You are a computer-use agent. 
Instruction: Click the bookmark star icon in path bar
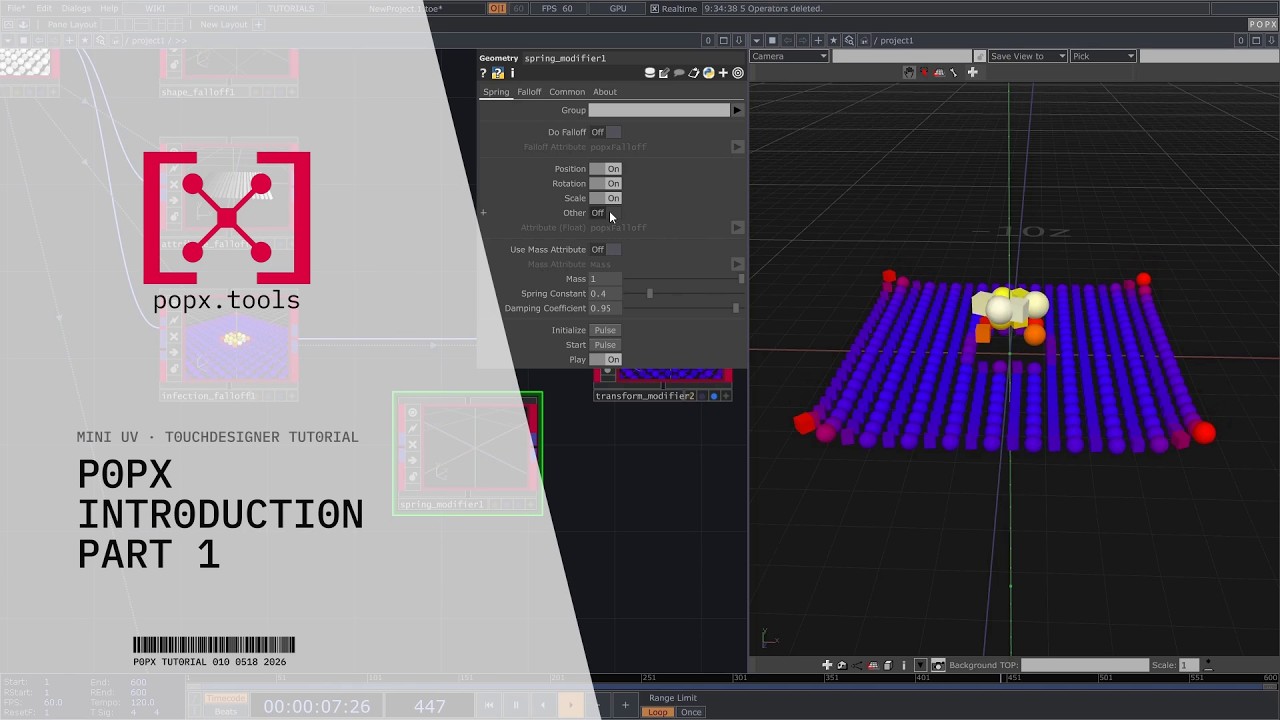(833, 40)
